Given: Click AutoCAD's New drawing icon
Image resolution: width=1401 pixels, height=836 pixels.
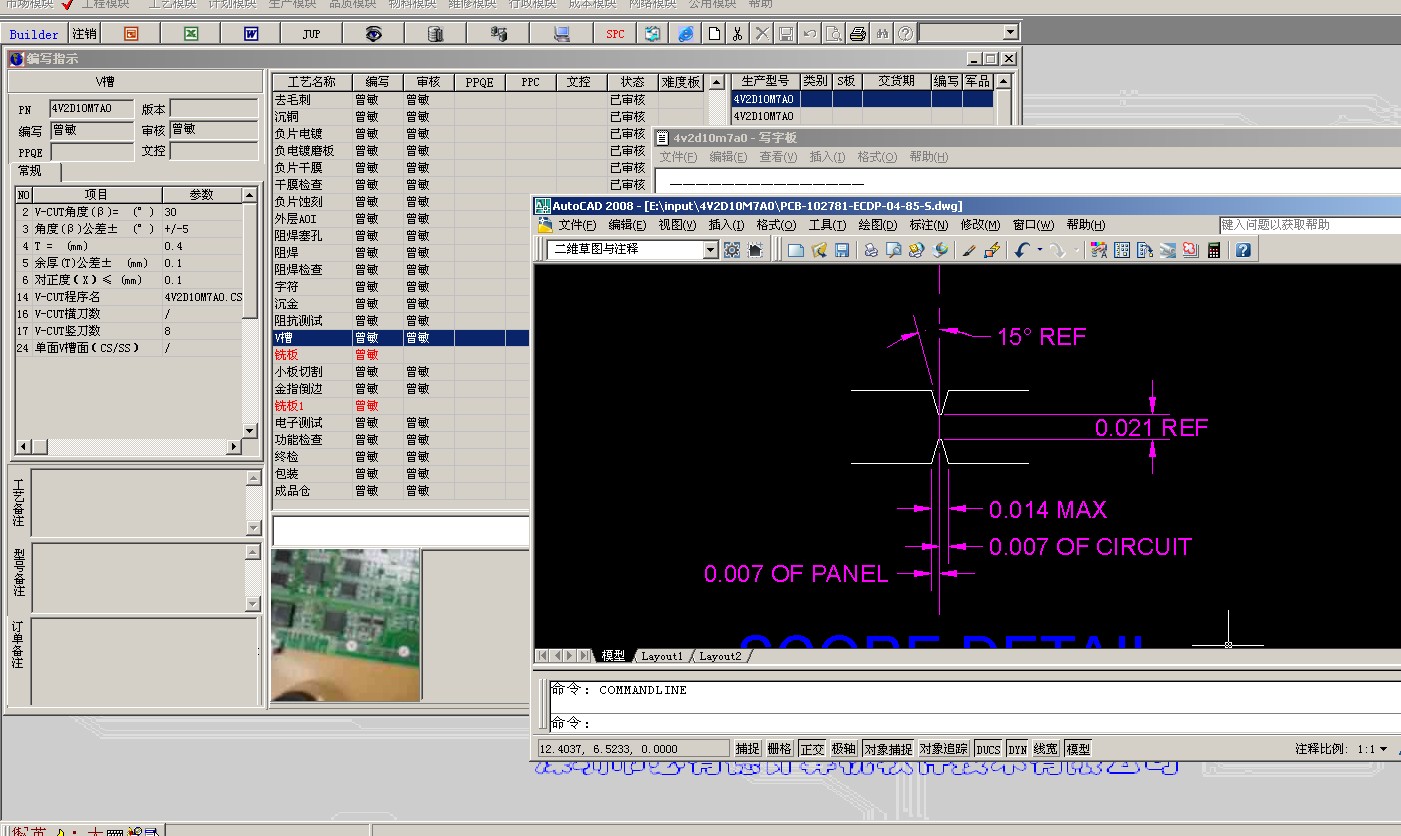Looking at the screenshot, I should click(x=796, y=250).
